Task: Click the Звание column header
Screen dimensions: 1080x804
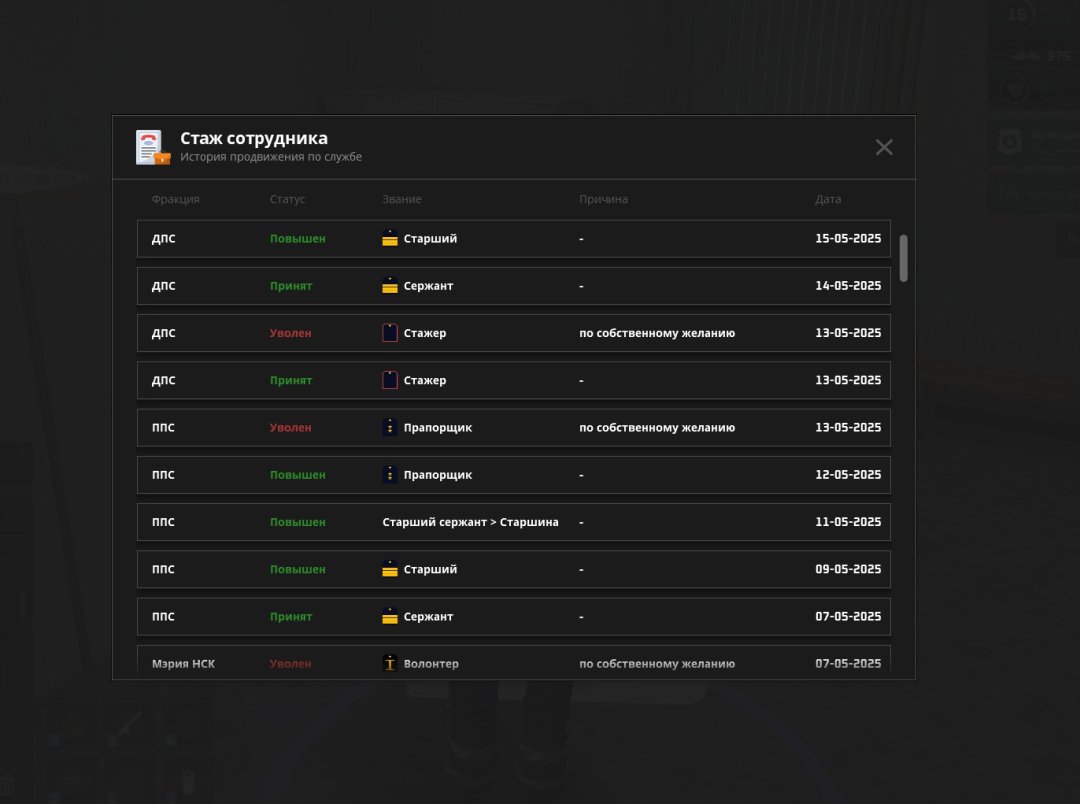Action: pos(402,199)
